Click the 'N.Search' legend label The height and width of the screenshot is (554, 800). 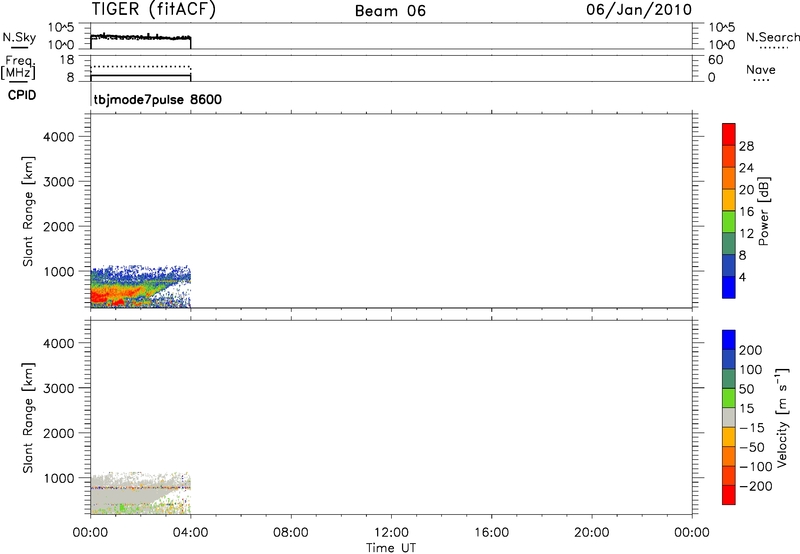click(773, 37)
